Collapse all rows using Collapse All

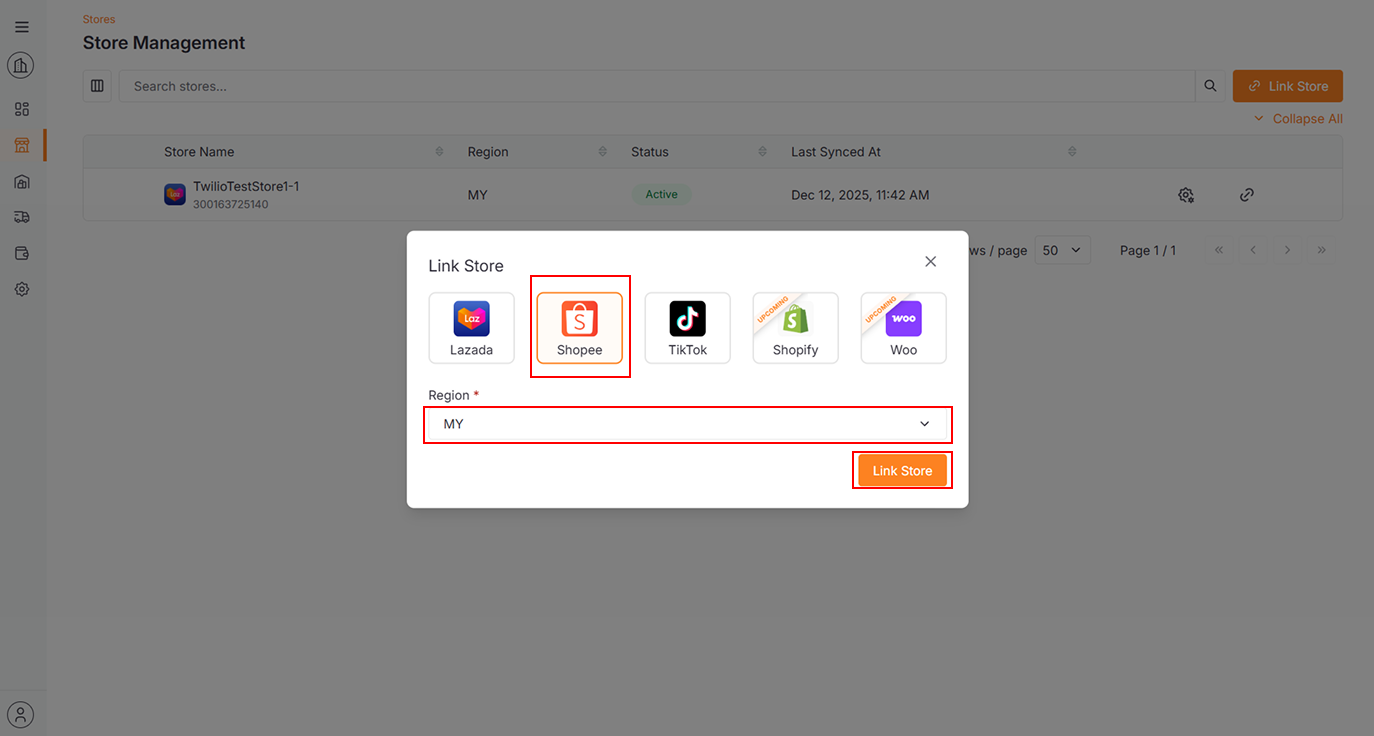click(1297, 118)
